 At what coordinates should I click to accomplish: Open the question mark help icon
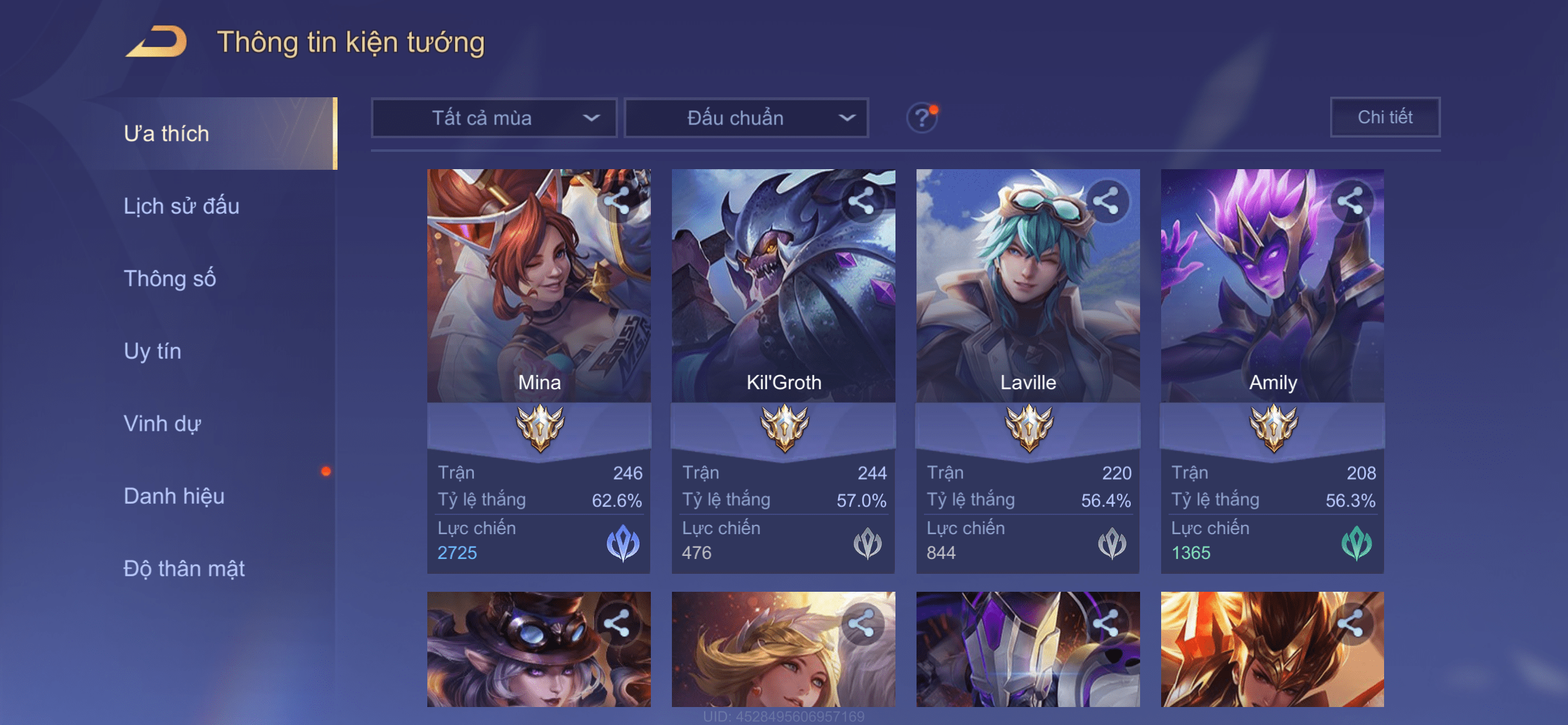click(922, 118)
